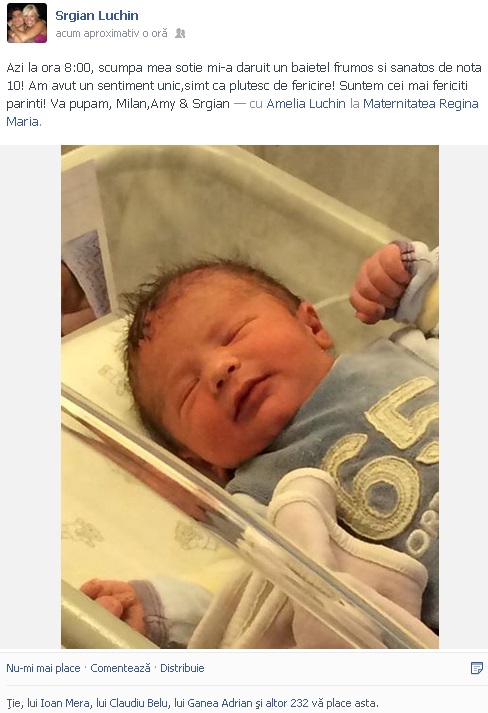Open Claudiu Belu's profile from likes

138,703
